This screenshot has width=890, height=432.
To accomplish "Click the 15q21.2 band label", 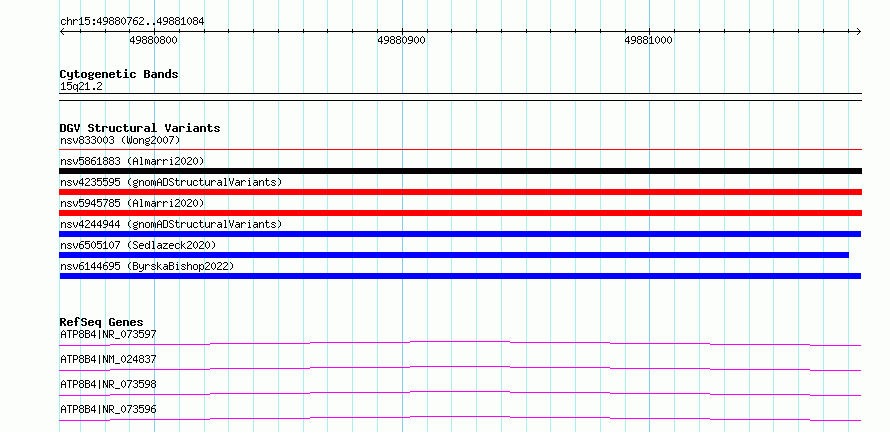I will click(x=81, y=87).
